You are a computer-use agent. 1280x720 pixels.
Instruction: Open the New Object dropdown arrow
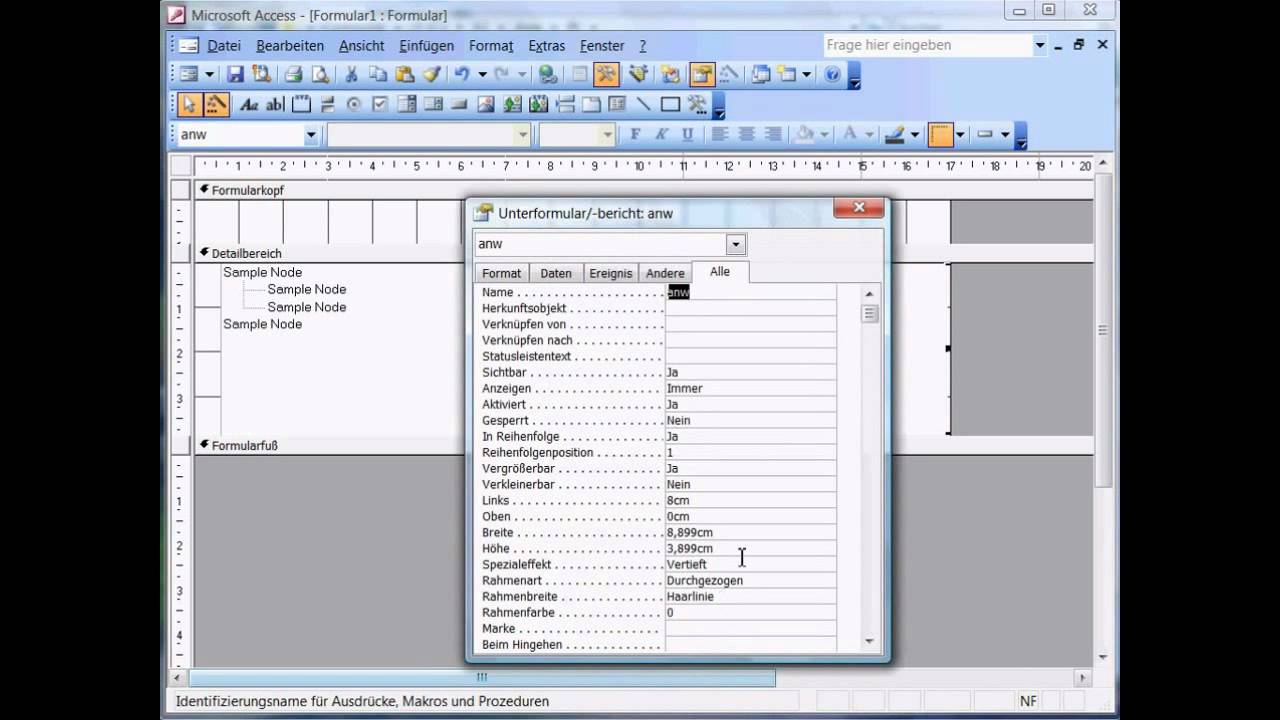806,74
